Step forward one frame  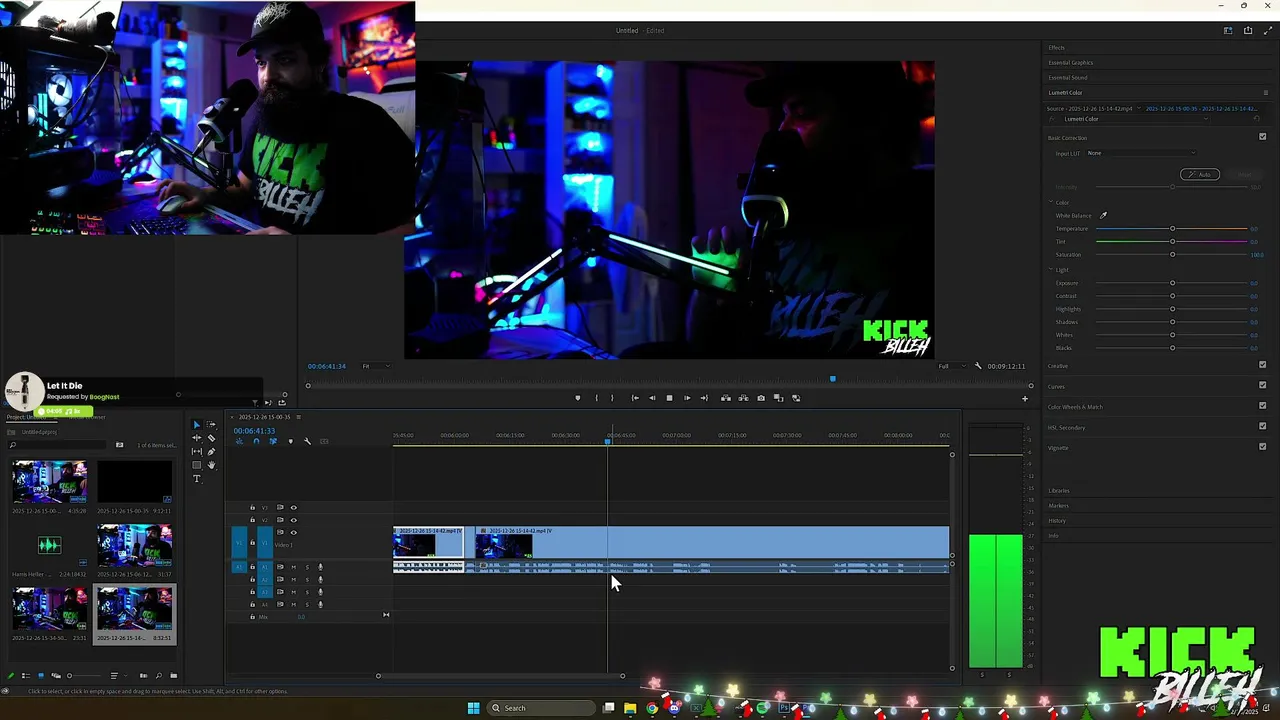point(687,398)
